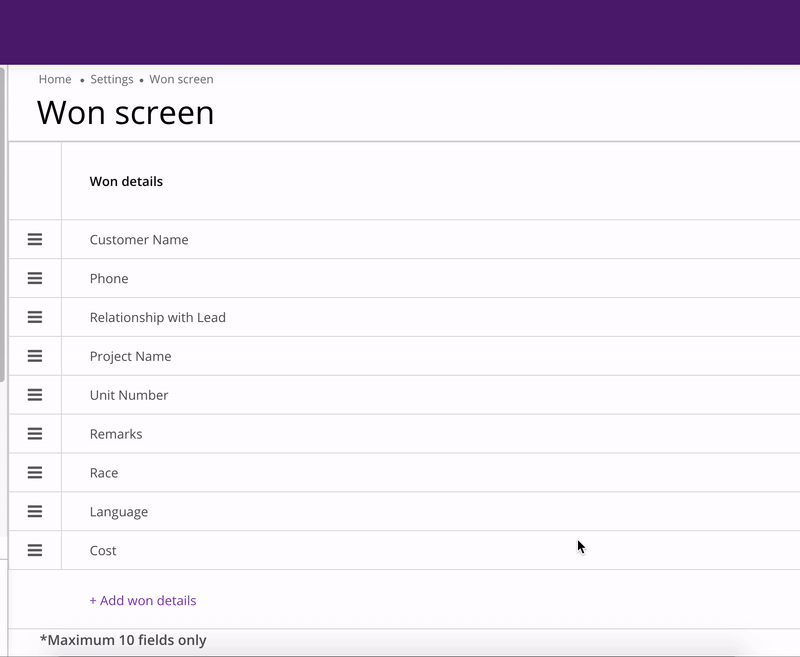Screen dimensions: 800x657
Task: Click the Add won details link
Action: point(143,601)
